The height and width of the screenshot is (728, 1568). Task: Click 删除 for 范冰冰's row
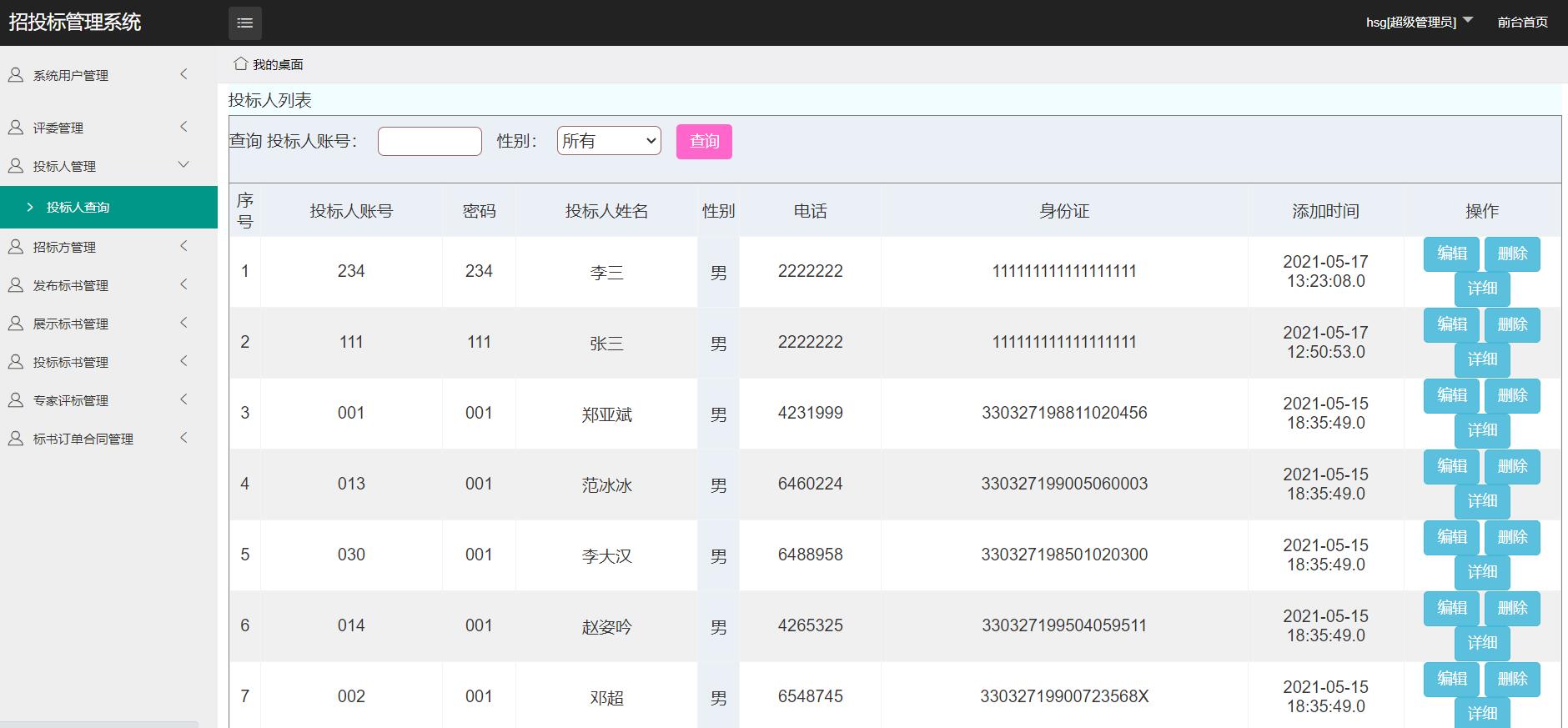tap(1512, 466)
